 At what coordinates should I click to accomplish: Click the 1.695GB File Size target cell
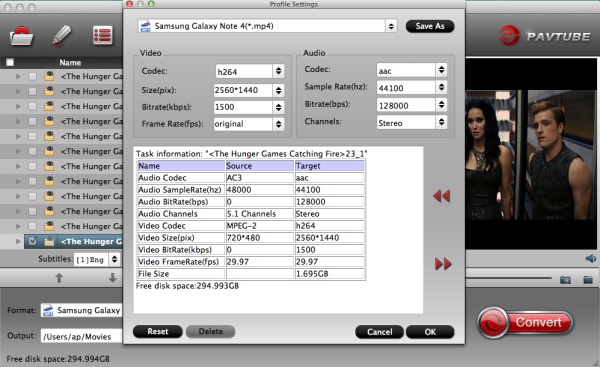(329, 274)
